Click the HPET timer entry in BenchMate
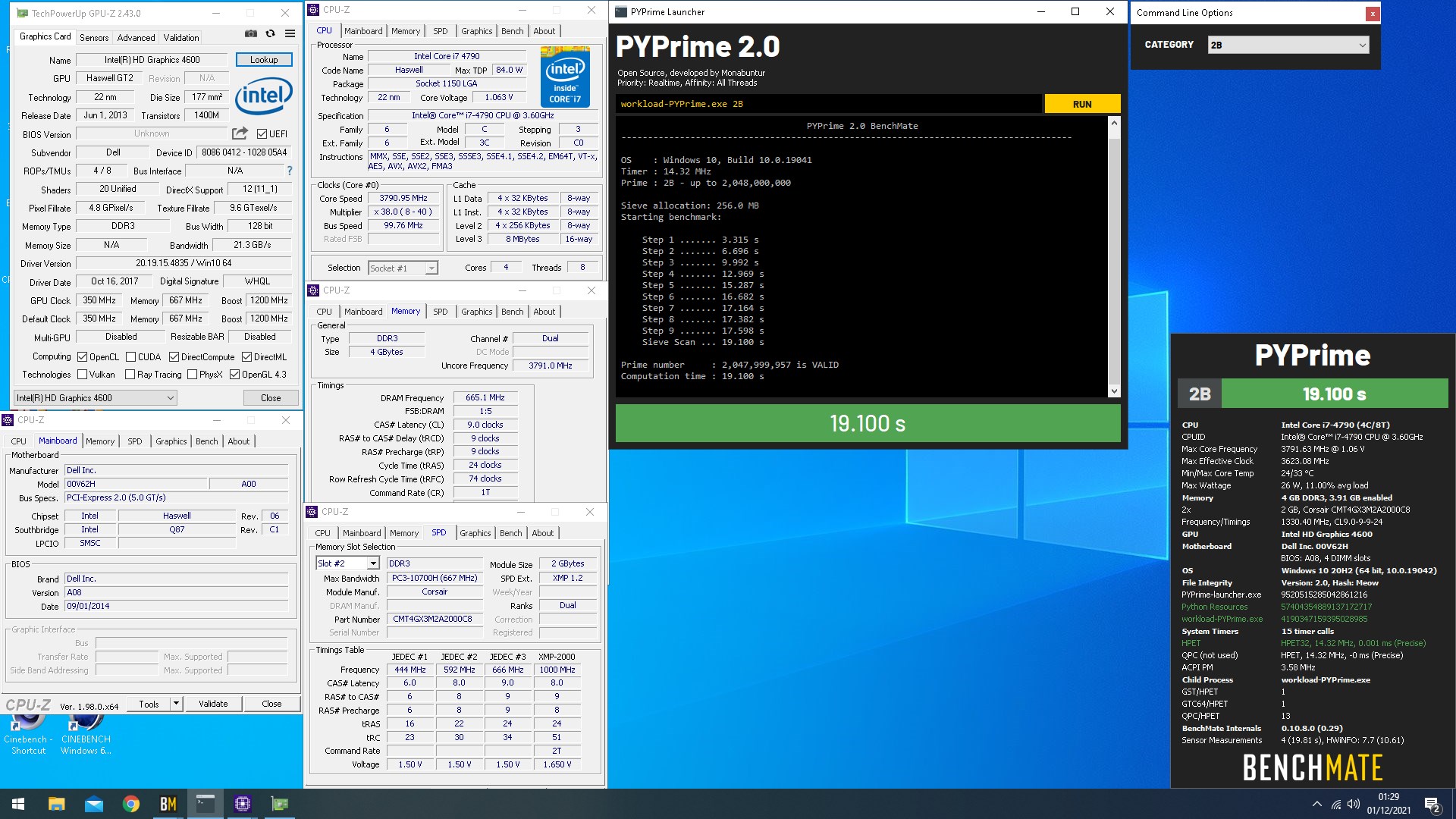 (1191, 643)
